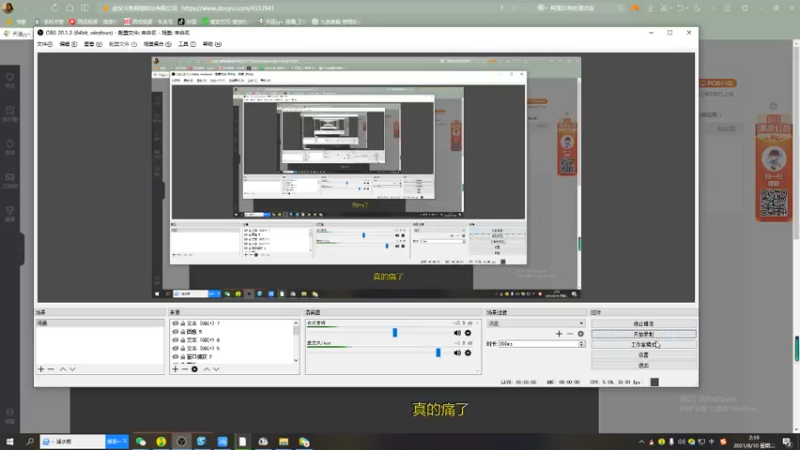This screenshot has width=800, height=450.
Task: Remove selected source with minus icon
Action: pos(185,369)
